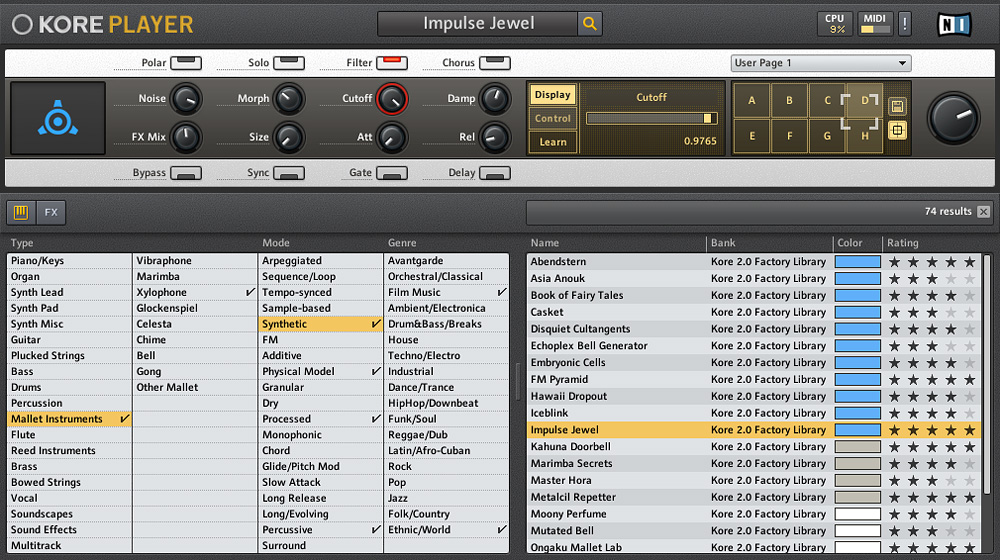Click the Morph knob
Image resolution: width=1000 pixels, height=560 pixels.
tap(289, 99)
